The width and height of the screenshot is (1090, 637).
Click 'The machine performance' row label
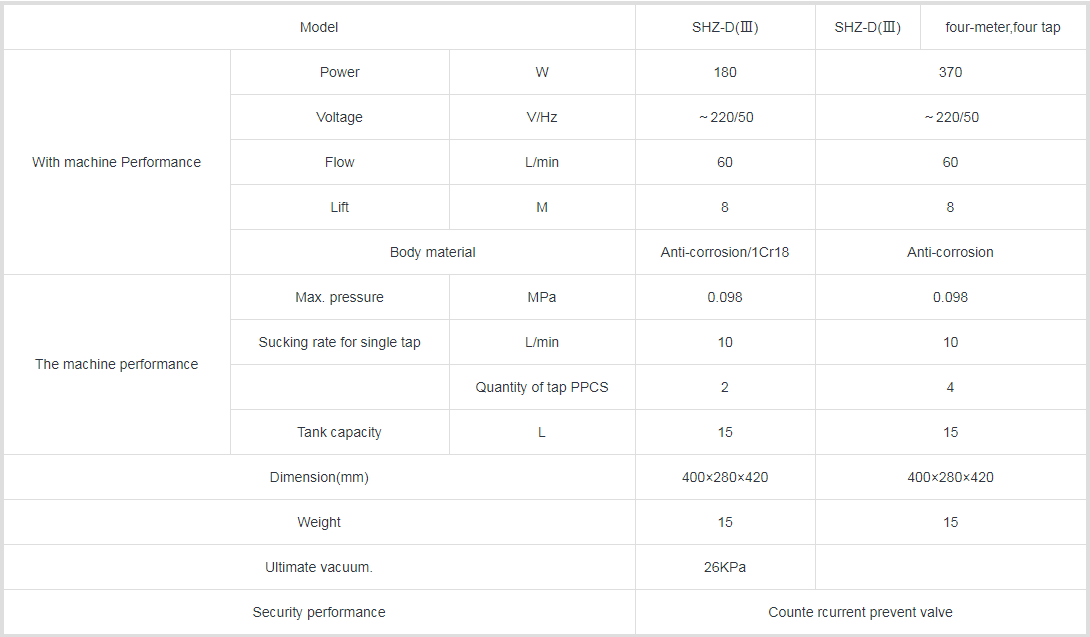tap(117, 364)
